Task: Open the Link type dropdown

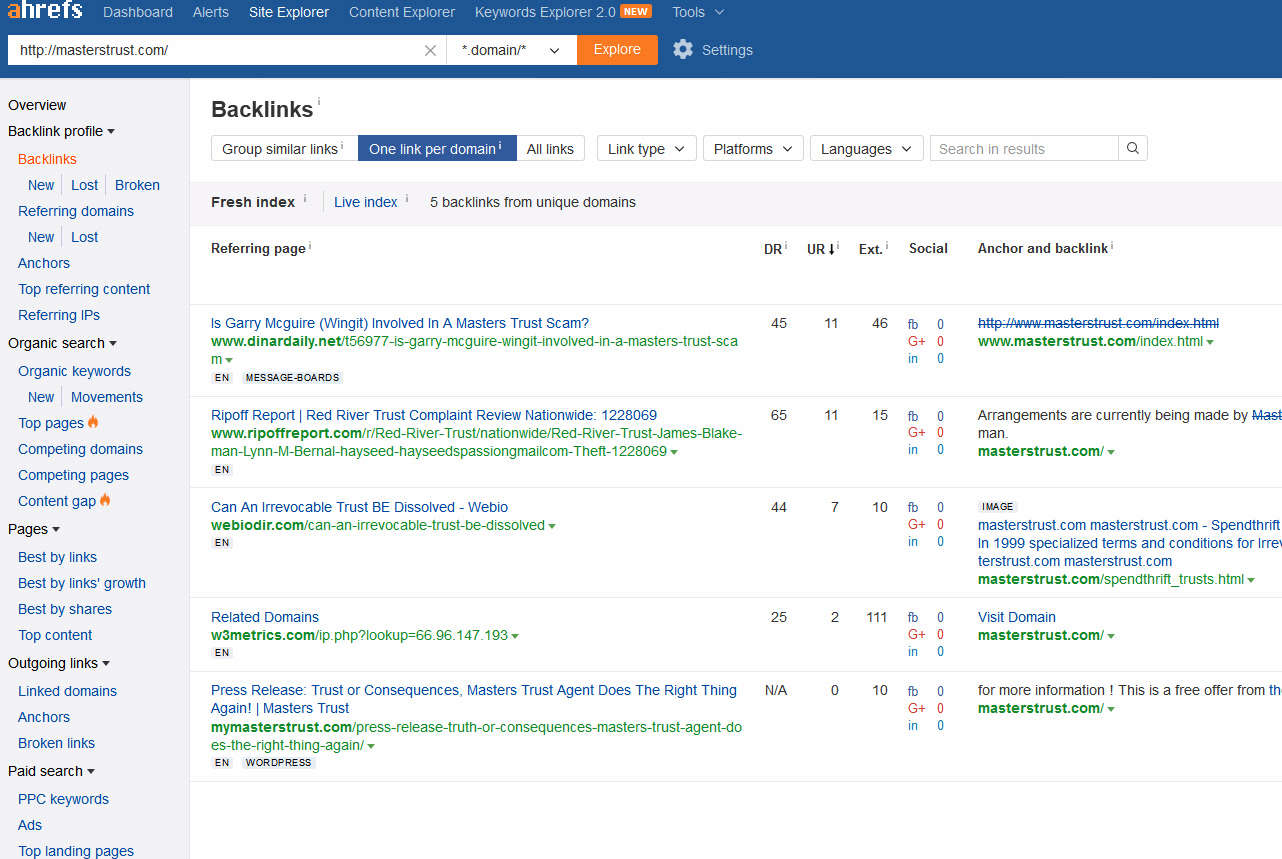Action: pyautogui.click(x=646, y=148)
